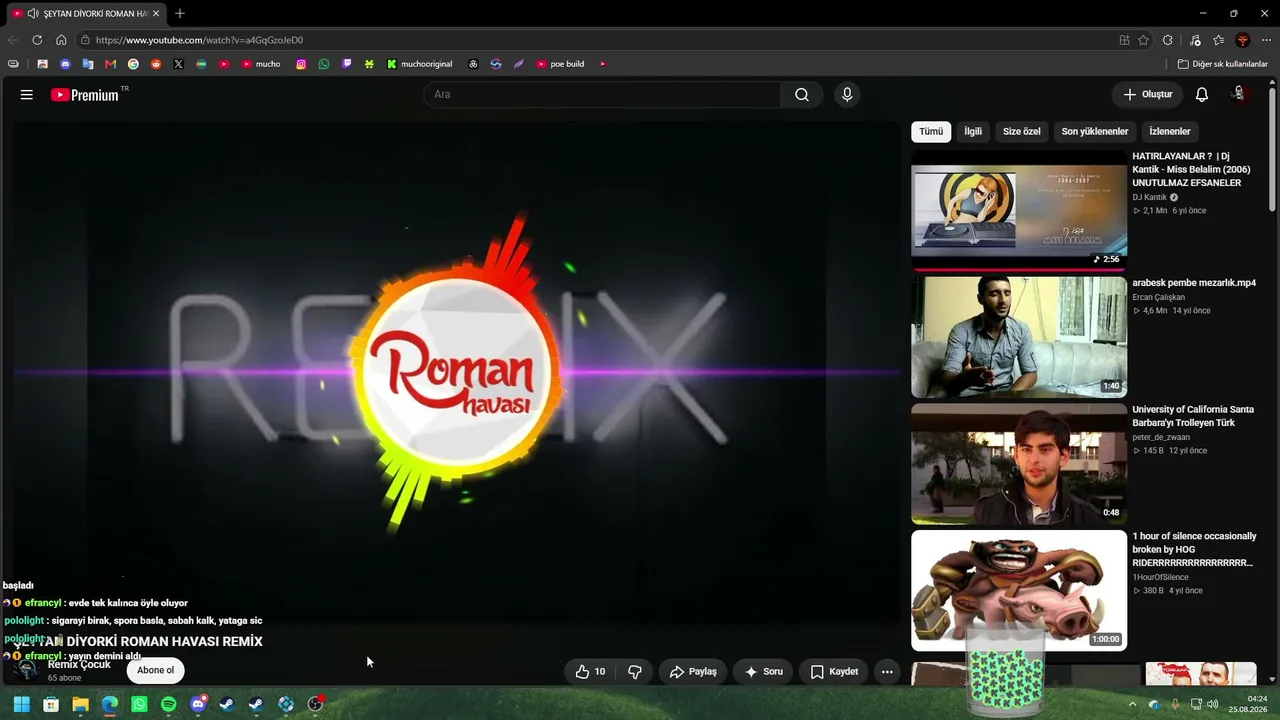Open arabesk pembe mezarlık video thumbnail
This screenshot has height=720, width=1280.
coord(1019,337)
